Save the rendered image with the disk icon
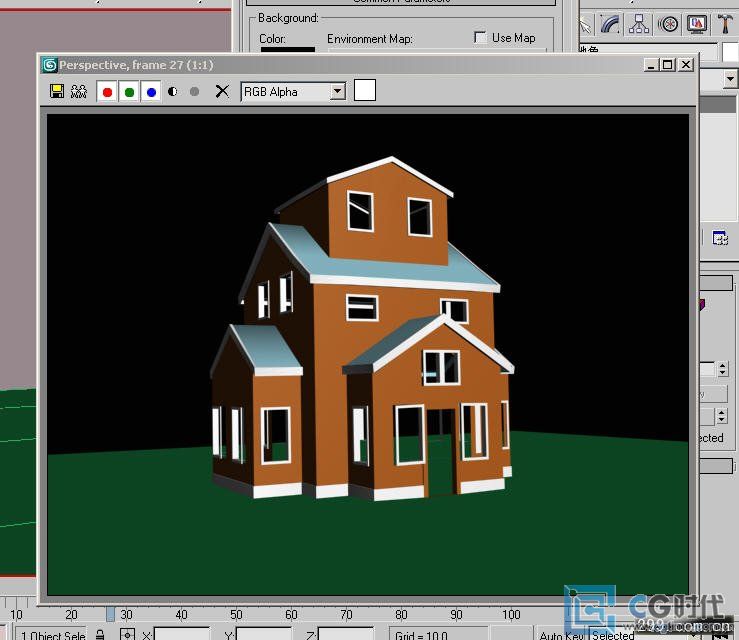 pos(57,91)
